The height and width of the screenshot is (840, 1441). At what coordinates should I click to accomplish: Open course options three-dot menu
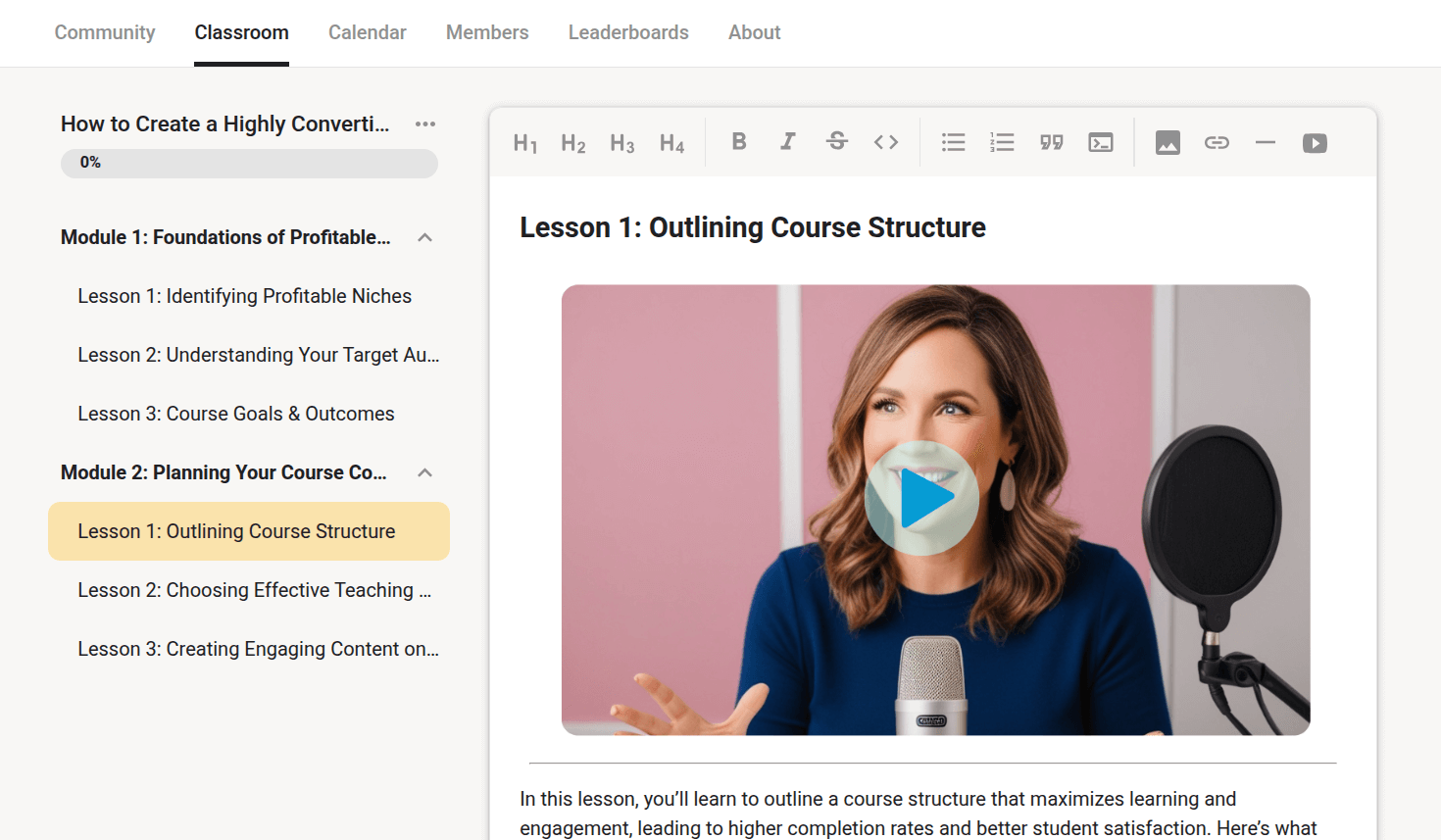click(424, 124)
